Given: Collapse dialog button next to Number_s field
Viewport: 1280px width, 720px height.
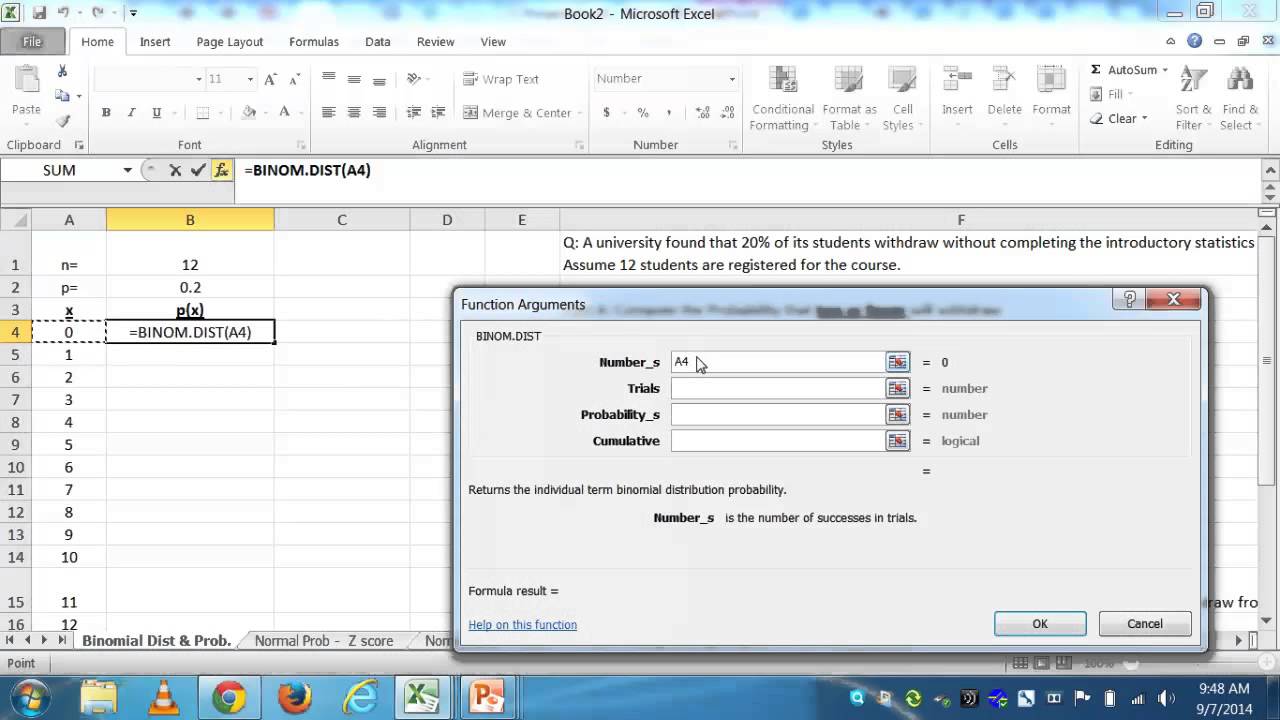Looking at the screenshot, I should (x=898, y=362).
